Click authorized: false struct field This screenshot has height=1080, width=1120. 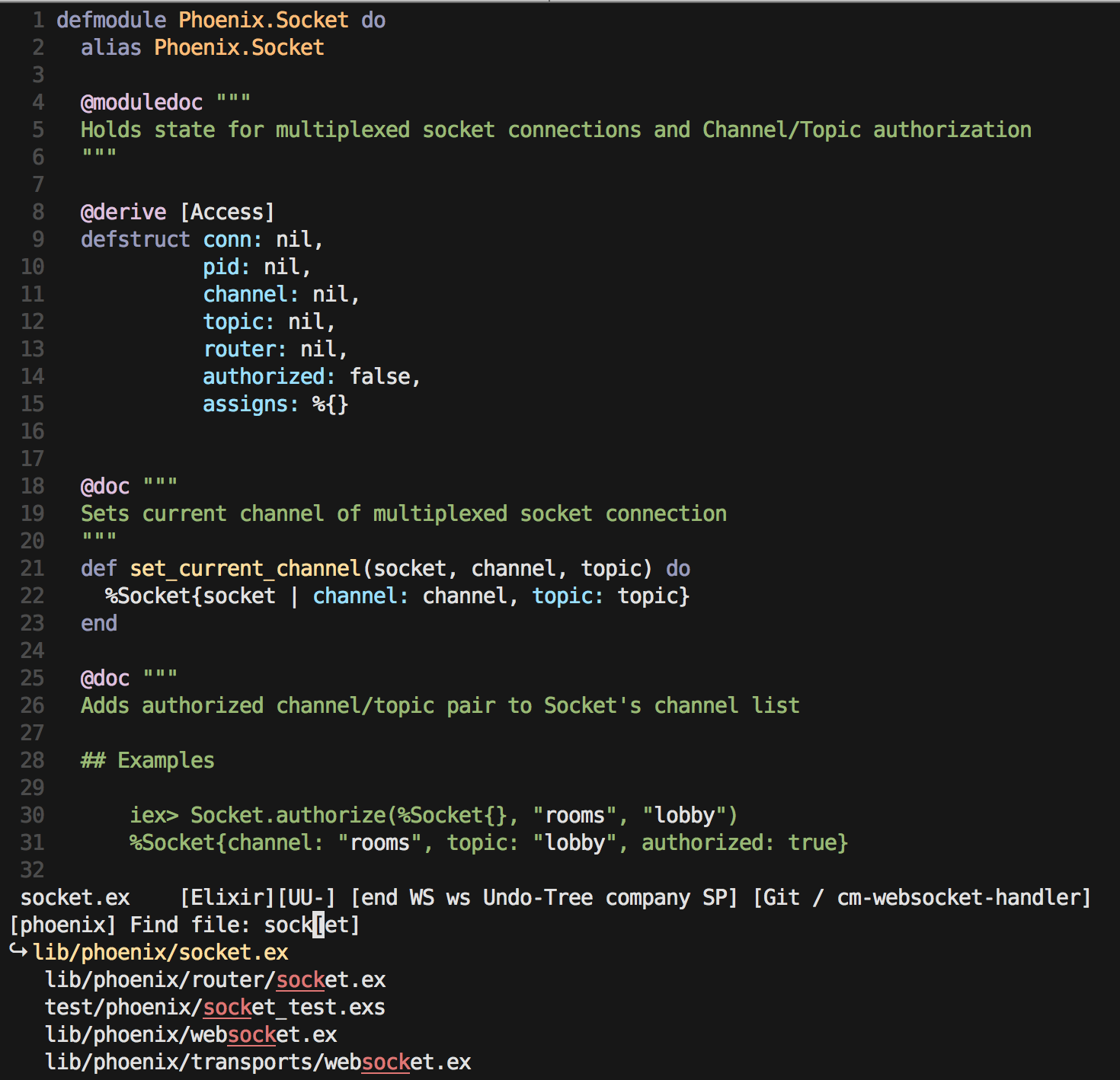point(312,376)
